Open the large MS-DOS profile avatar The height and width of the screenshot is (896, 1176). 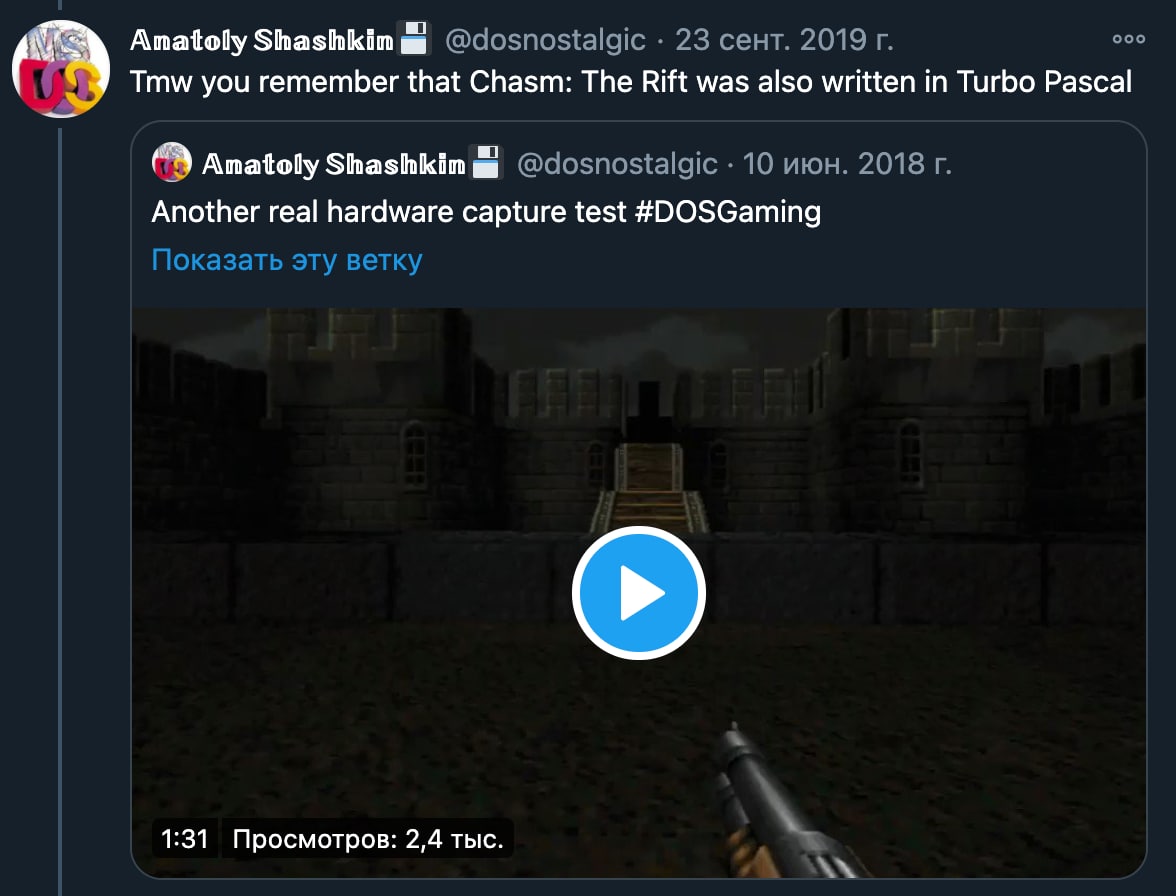61,69
